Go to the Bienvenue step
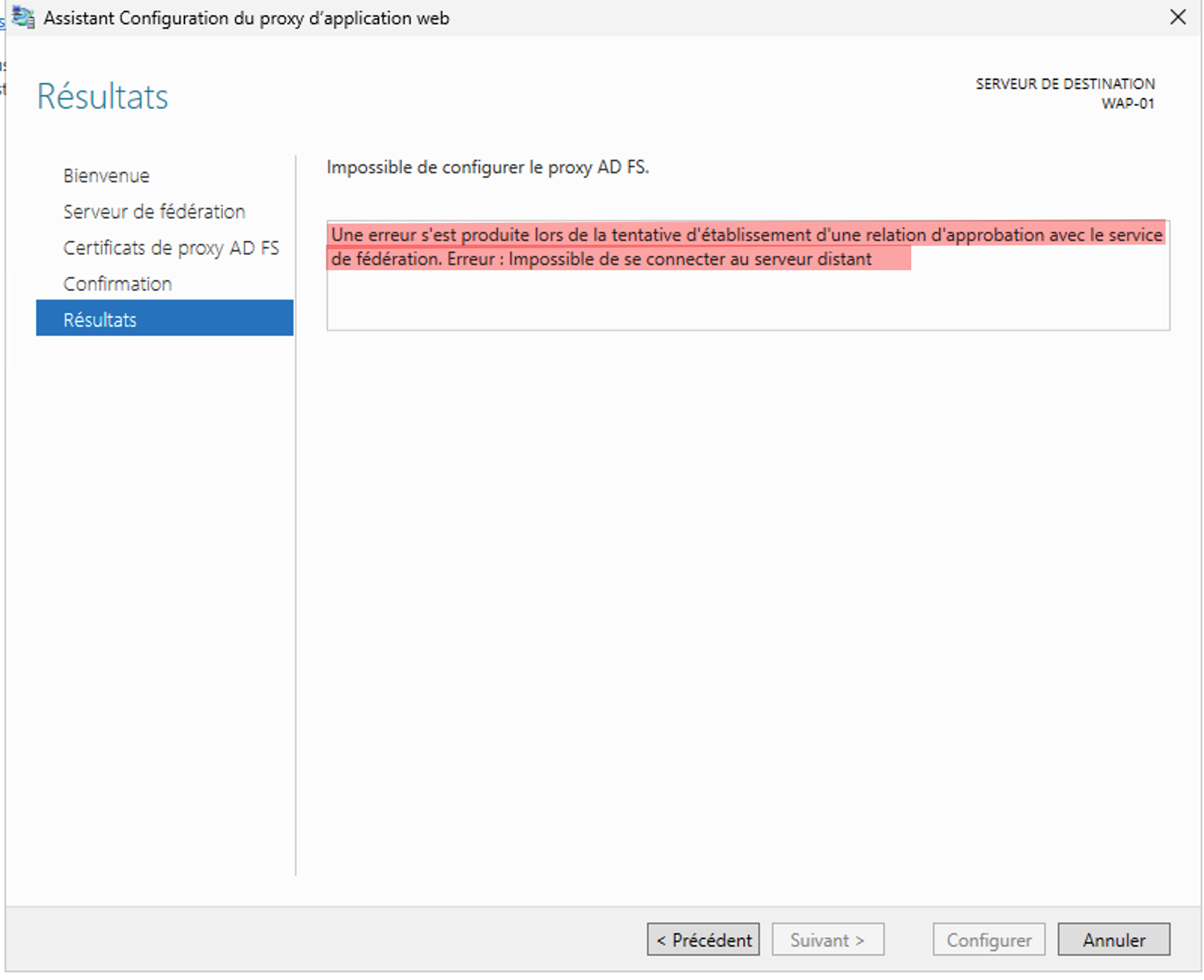 click(x=106, y=175)
